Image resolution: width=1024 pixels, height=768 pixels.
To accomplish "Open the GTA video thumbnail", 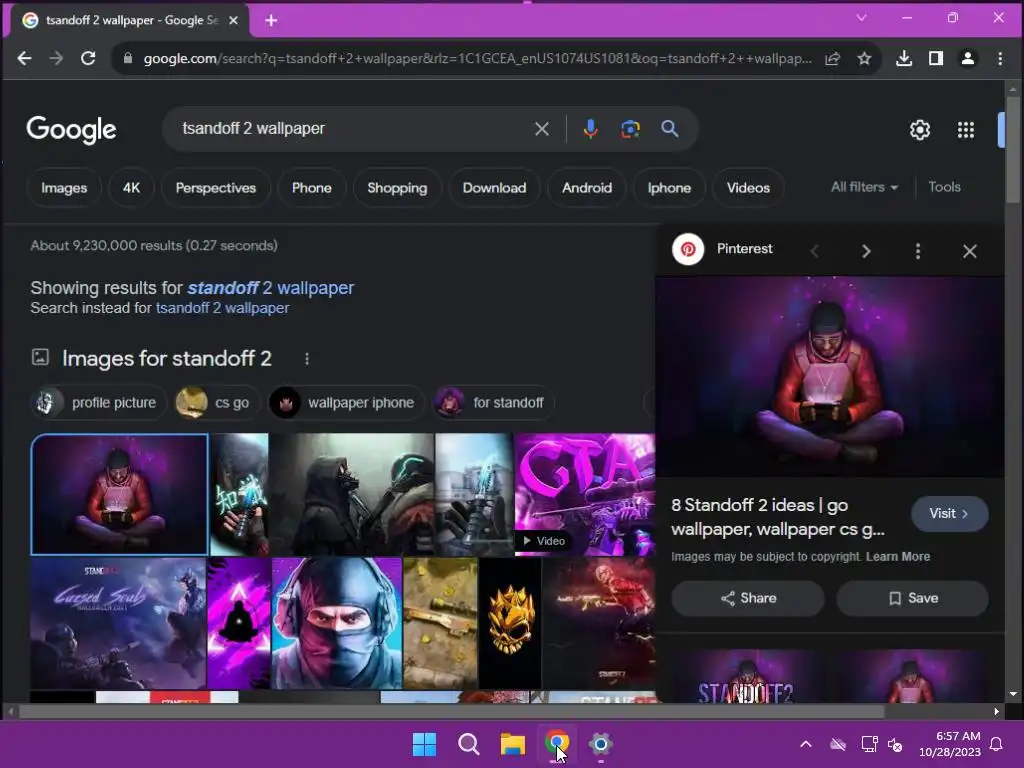I will click(x=584, y=494).
